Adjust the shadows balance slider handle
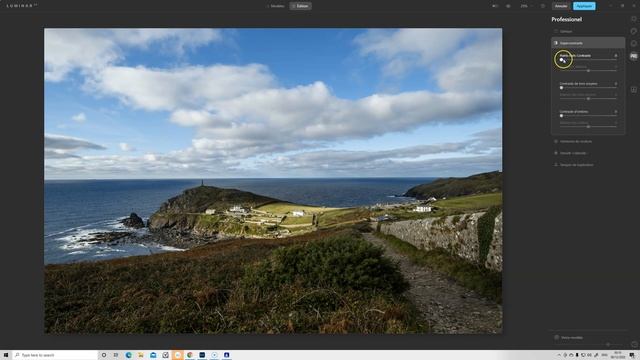 pos(588,127)
